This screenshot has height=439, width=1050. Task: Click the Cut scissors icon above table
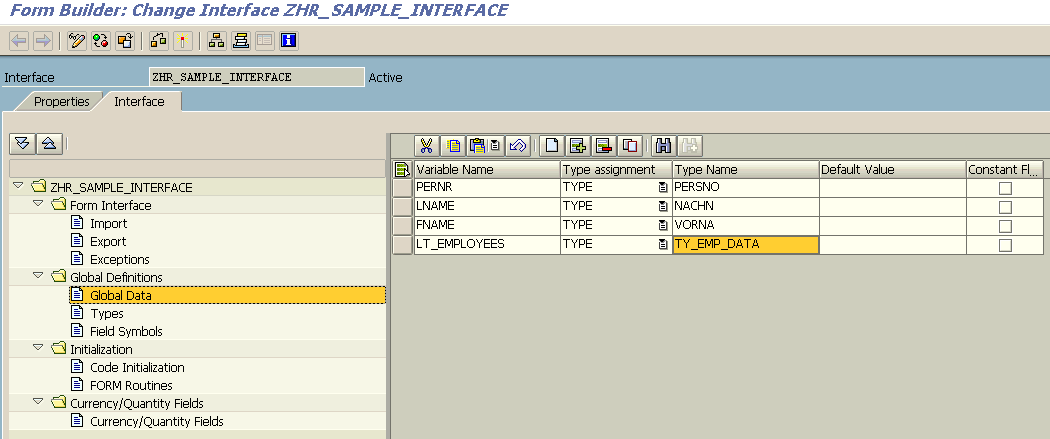tap(427, 146)
